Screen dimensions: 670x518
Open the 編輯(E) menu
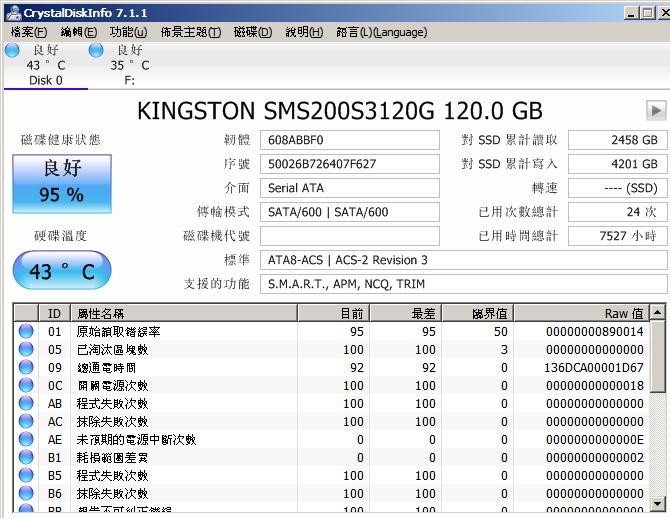[79, 32]
